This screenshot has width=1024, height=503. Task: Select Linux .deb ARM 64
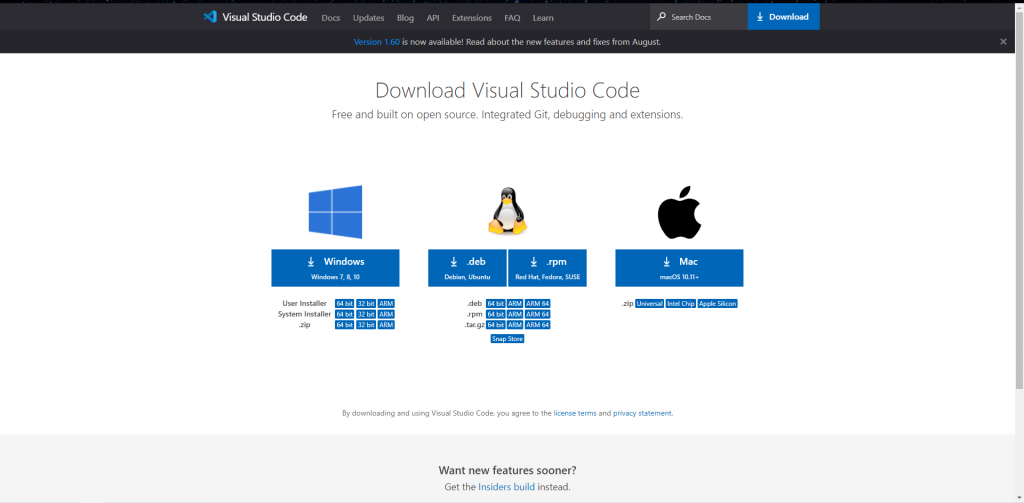(538, 304)
